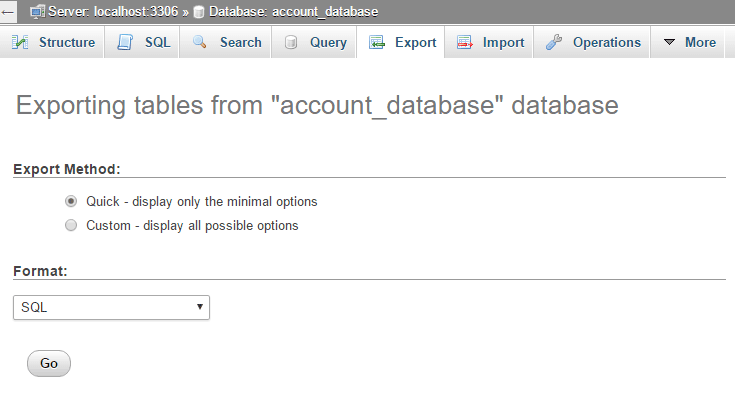Click the Operations wrench icon
Image resolution: width=735 pixels, height=393 pixels.
[x=554, y=42]
